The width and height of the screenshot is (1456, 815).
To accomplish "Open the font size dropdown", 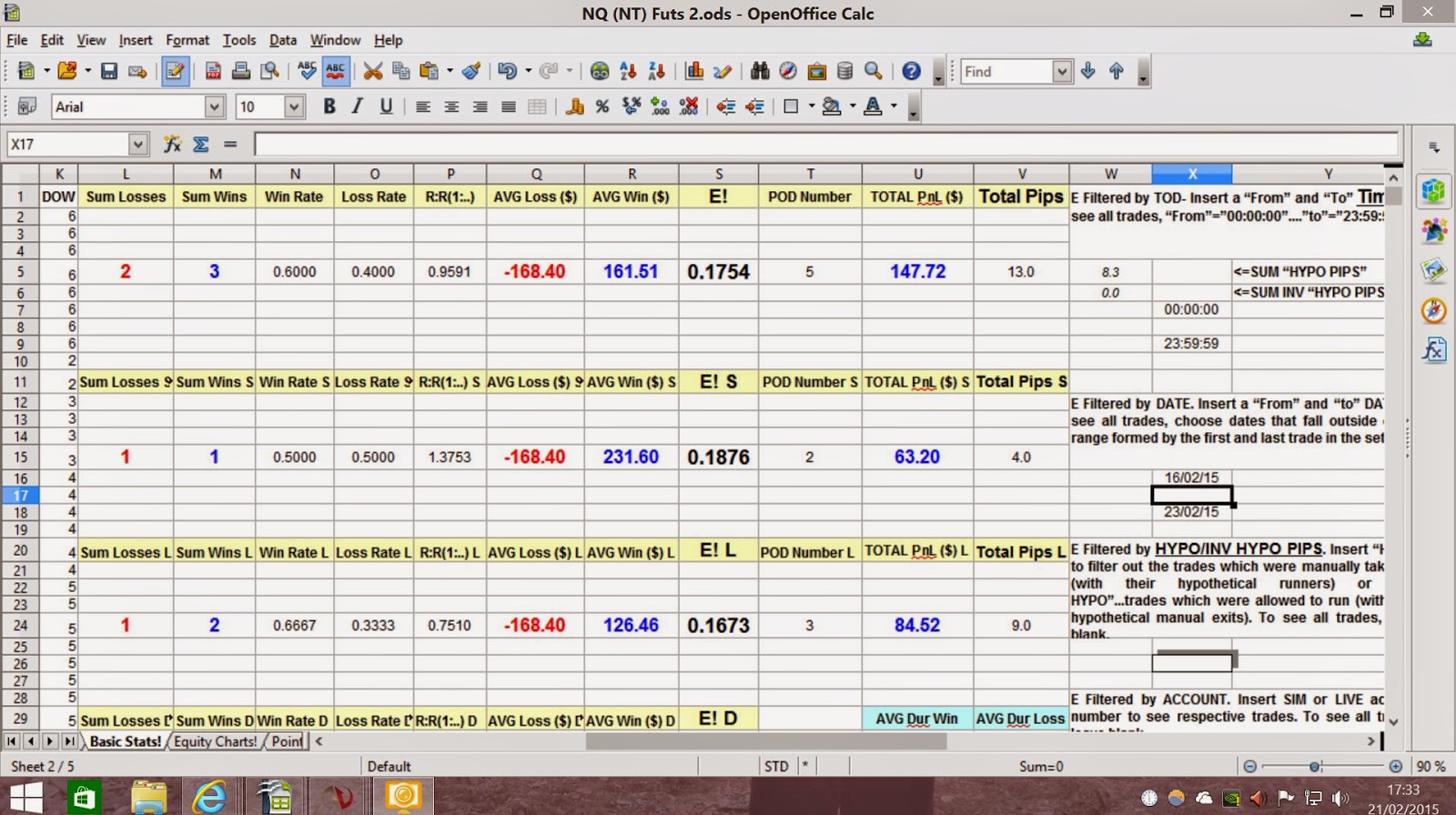I will coord(293,106).
